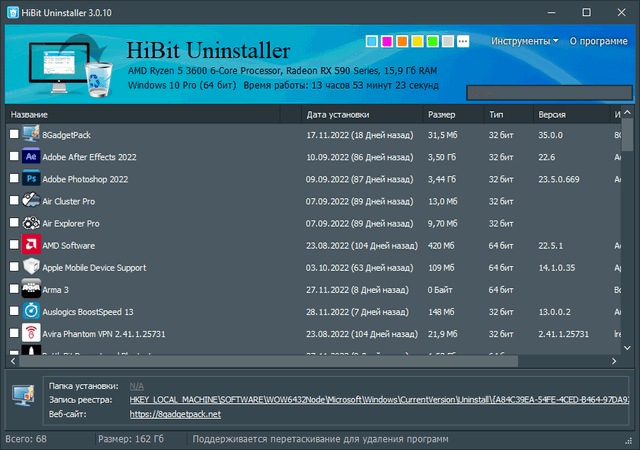Tick the 8GadgetPack checkbox

[x=14, y=134]
